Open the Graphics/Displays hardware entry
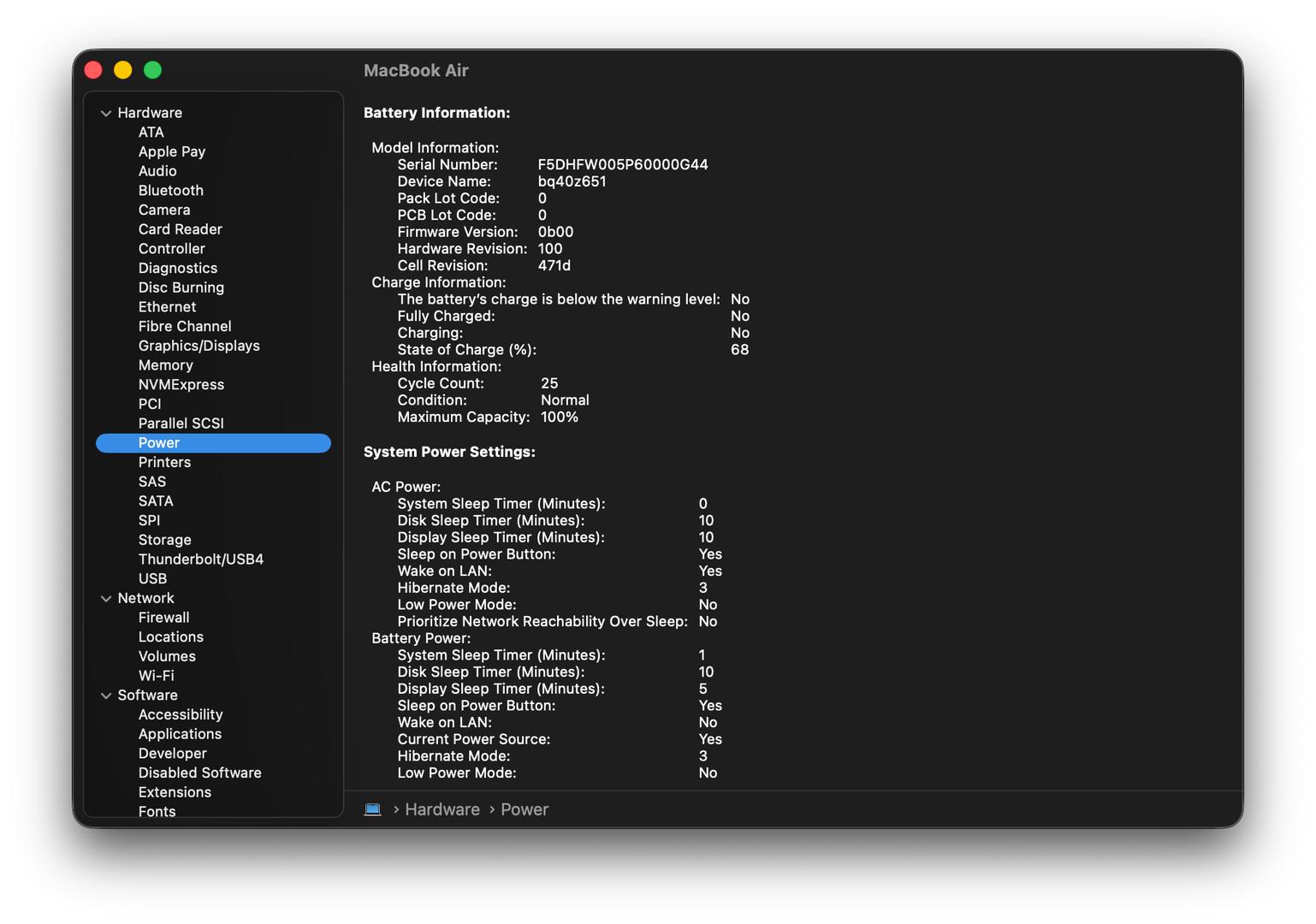The height and width of the screenshot is (924, 1316). (199, 346)
